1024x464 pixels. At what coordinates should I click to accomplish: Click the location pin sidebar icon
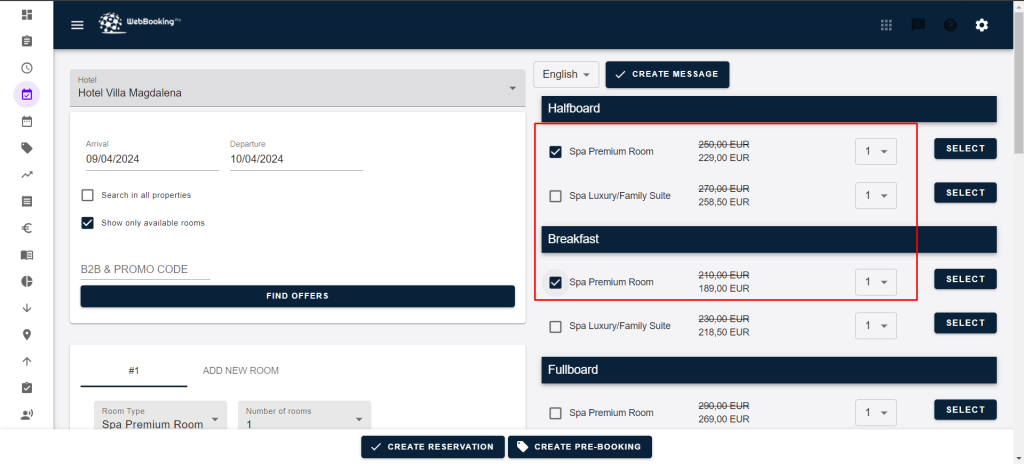point(27,335)
